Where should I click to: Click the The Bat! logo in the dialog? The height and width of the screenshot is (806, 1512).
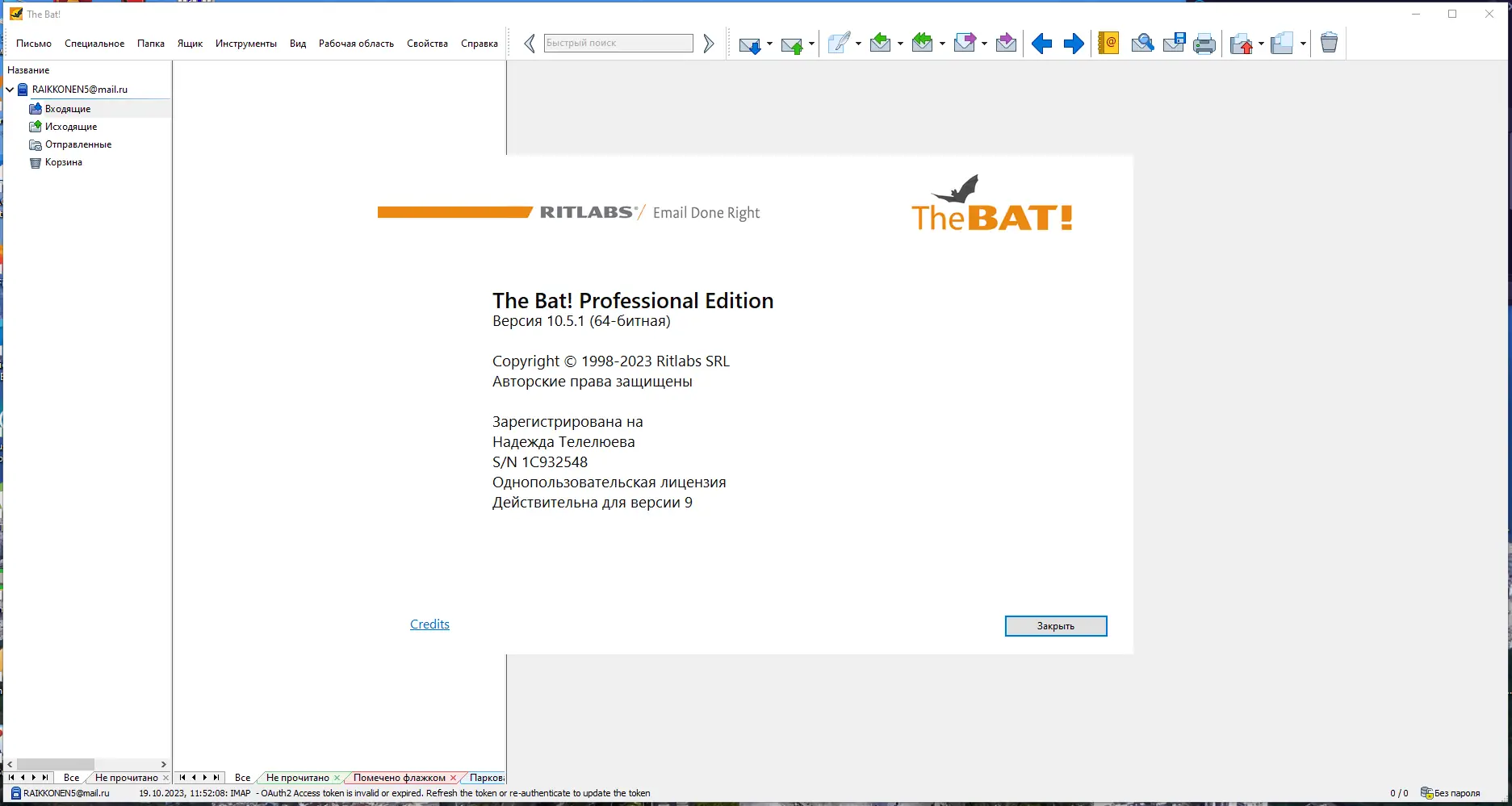click(x=992, y=203)
